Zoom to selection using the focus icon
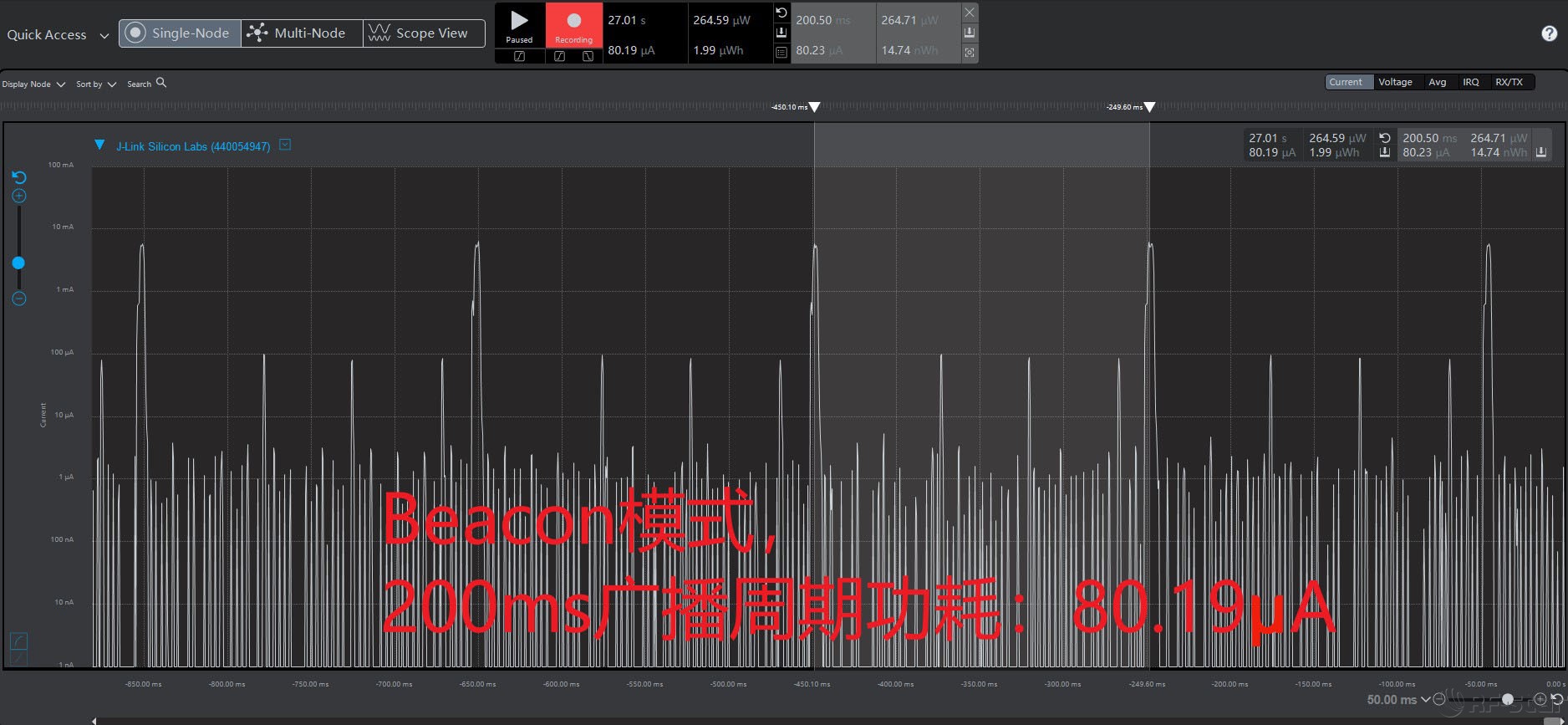This screenshot has height=725, width=1568. pyautogui.click(x=970, y=52)
